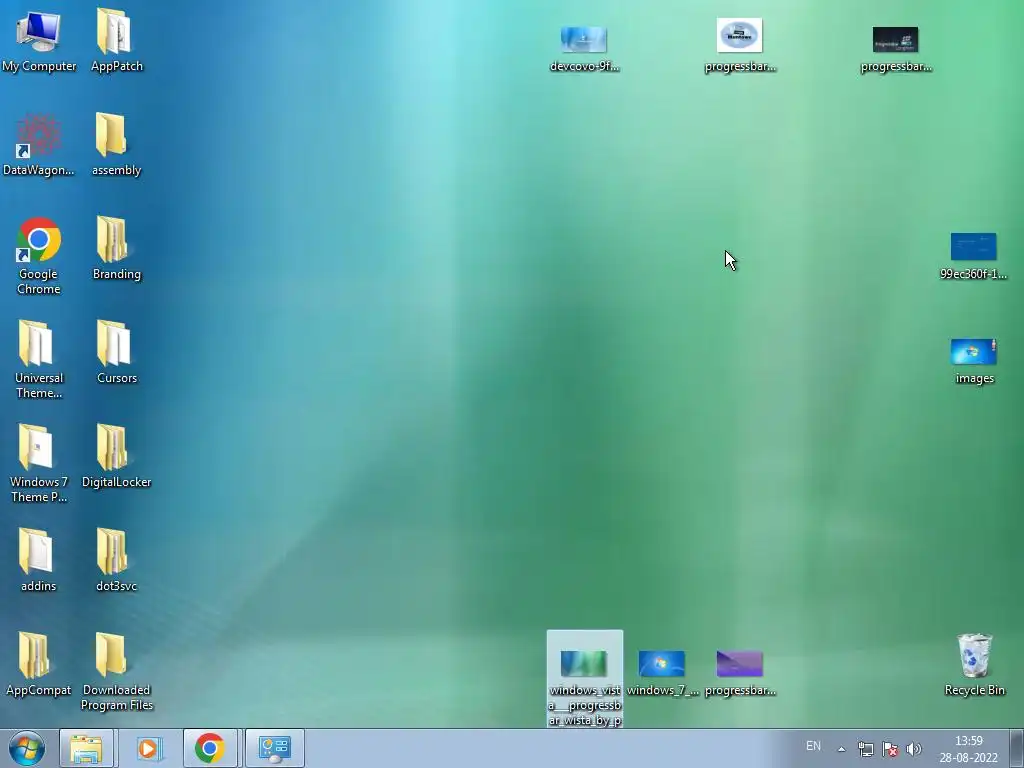
Task: Select the dot3svc folder icon
Action: click(116, 560)
